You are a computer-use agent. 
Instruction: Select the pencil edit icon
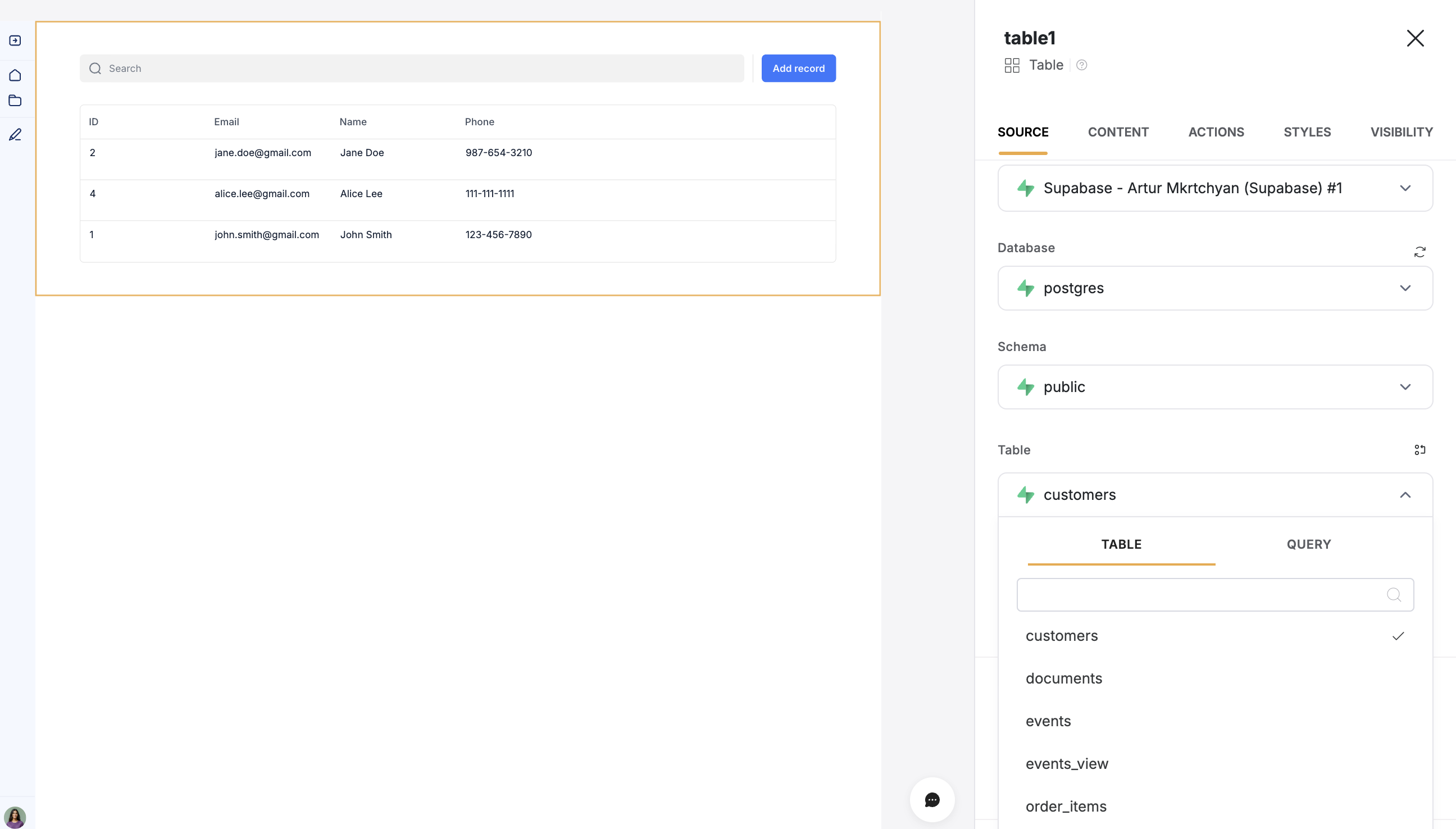(x=15, y=134)
